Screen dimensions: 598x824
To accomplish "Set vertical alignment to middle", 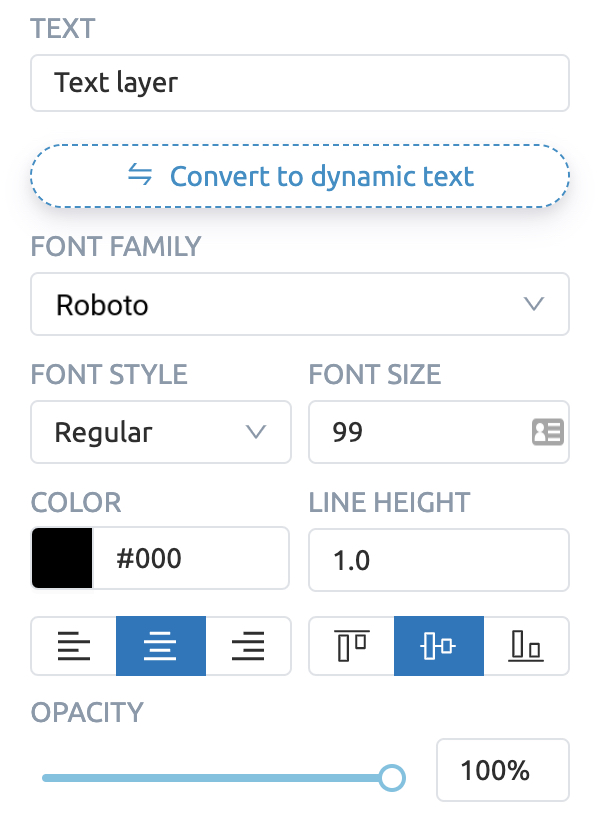I will 439,646.
